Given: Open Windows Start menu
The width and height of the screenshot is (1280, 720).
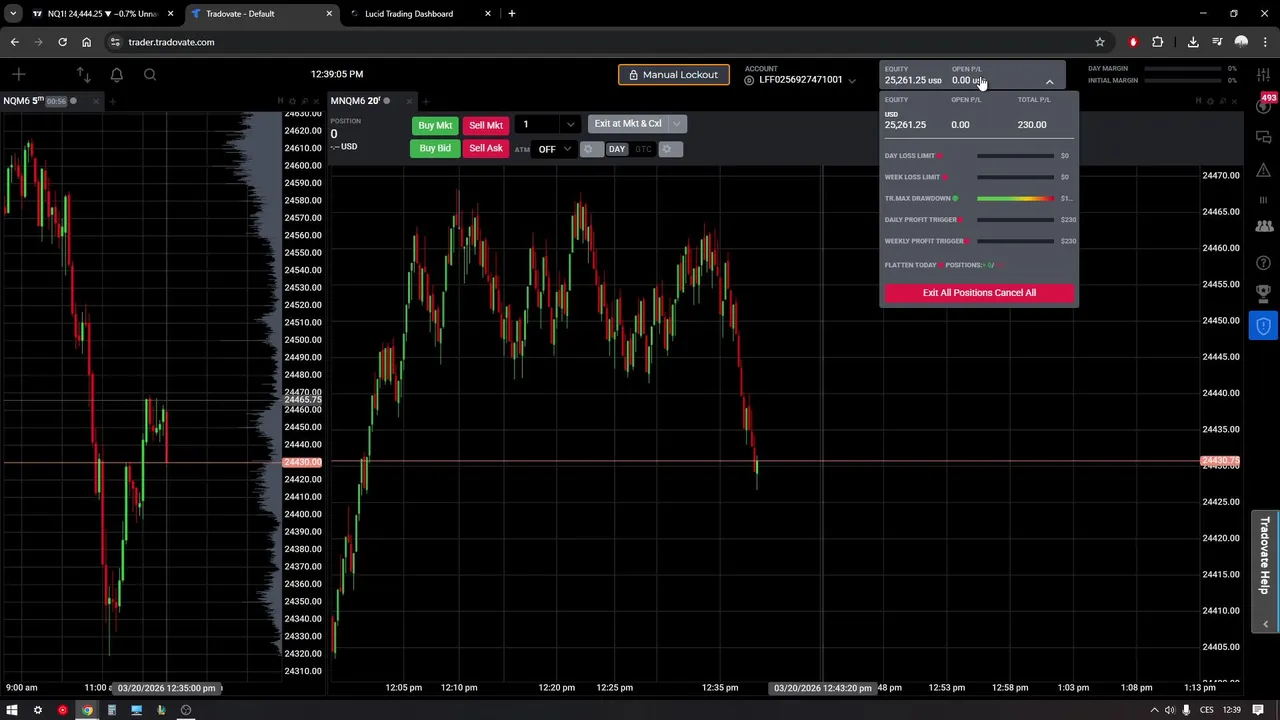Looking at the screenshot, I should point(12,710).
